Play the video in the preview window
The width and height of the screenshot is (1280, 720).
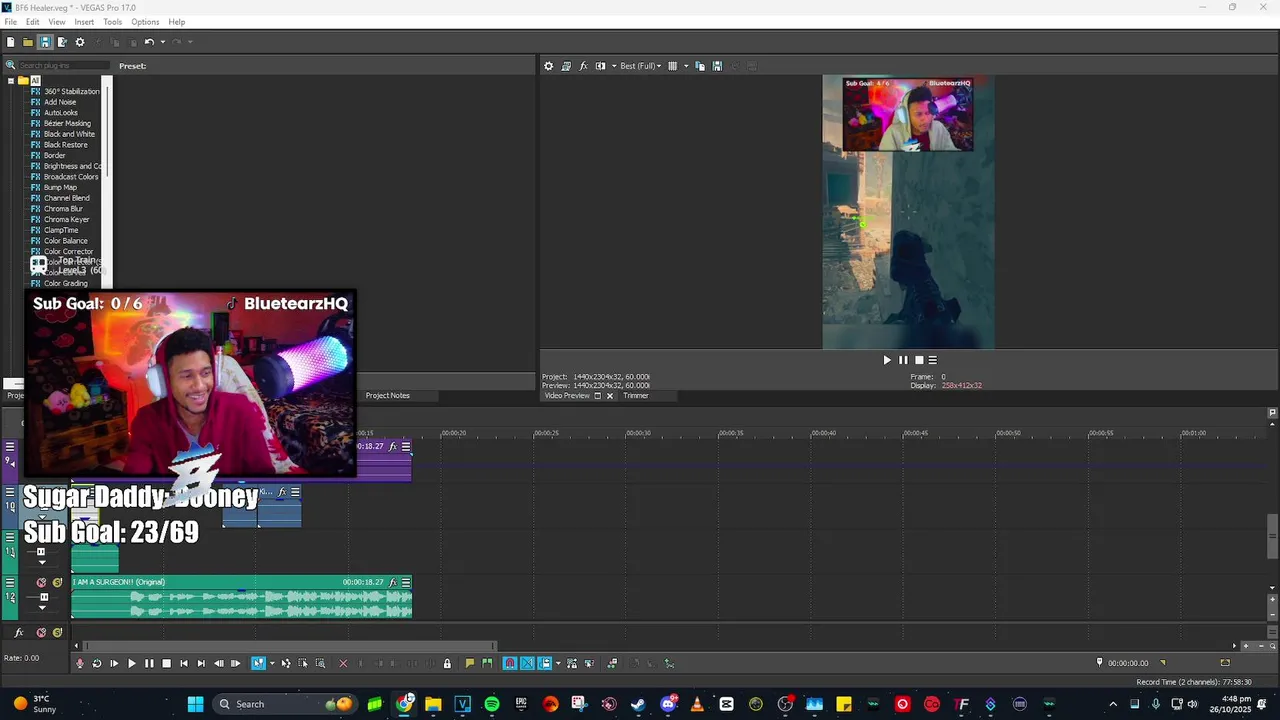tap(886, 360)
